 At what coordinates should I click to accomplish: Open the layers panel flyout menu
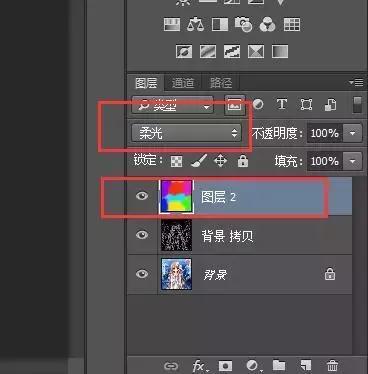point(356,82)
